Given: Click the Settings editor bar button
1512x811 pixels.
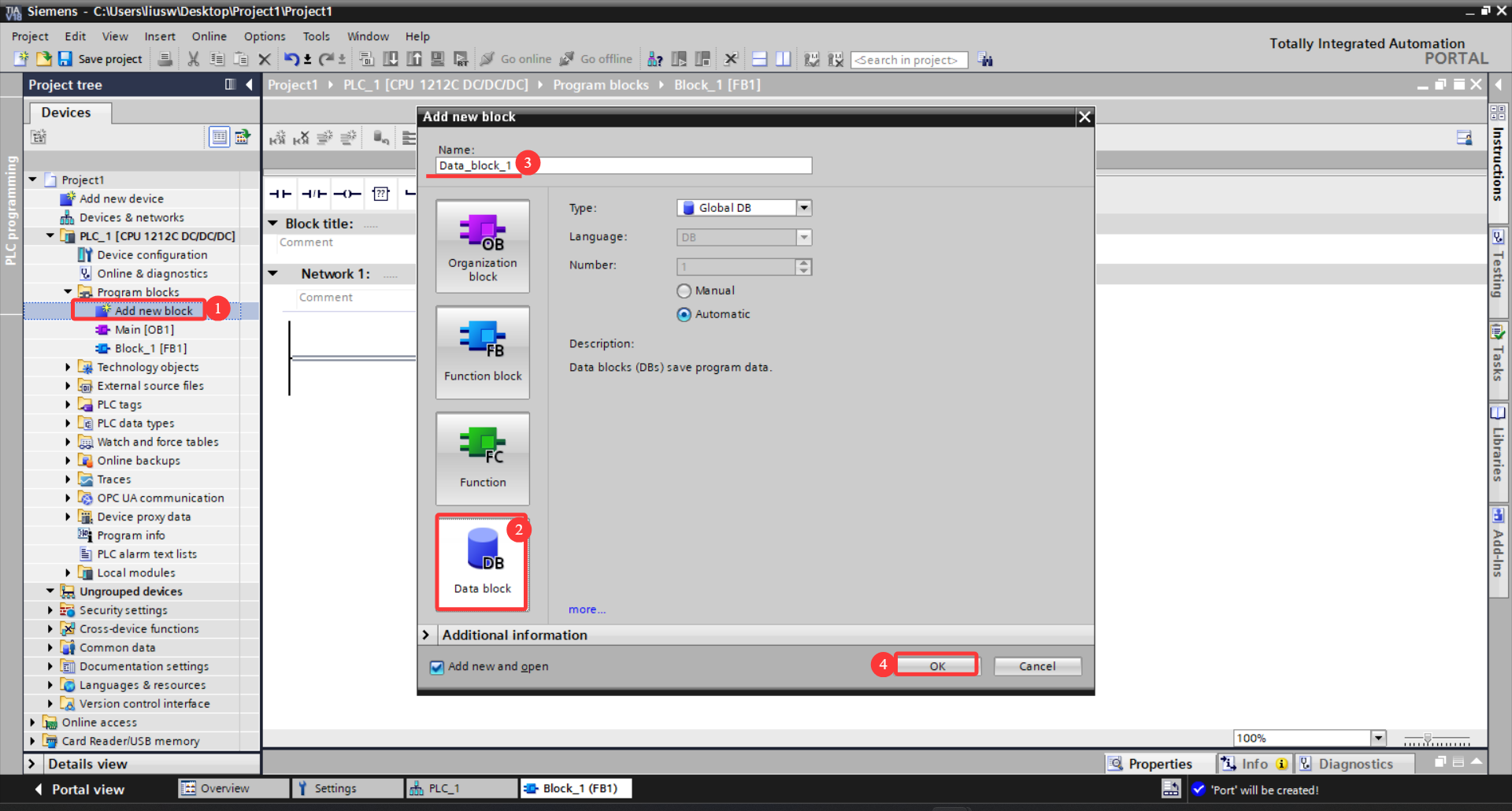Looking at the screenshot, I should [347, 788].
